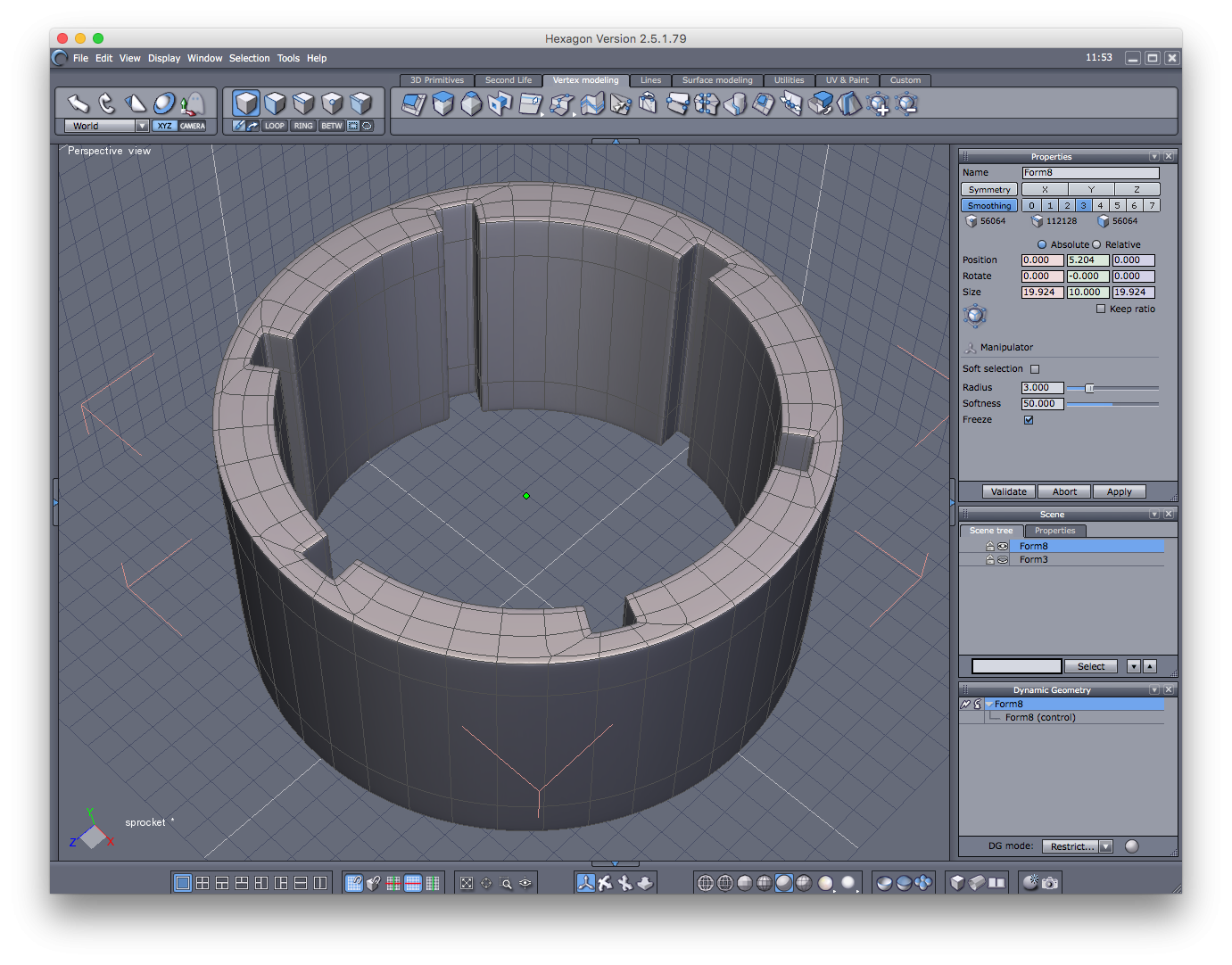The width and height of the screenshot is (1232, 965).
Task: Select the four-view layout icon
Action: [203, 883]
